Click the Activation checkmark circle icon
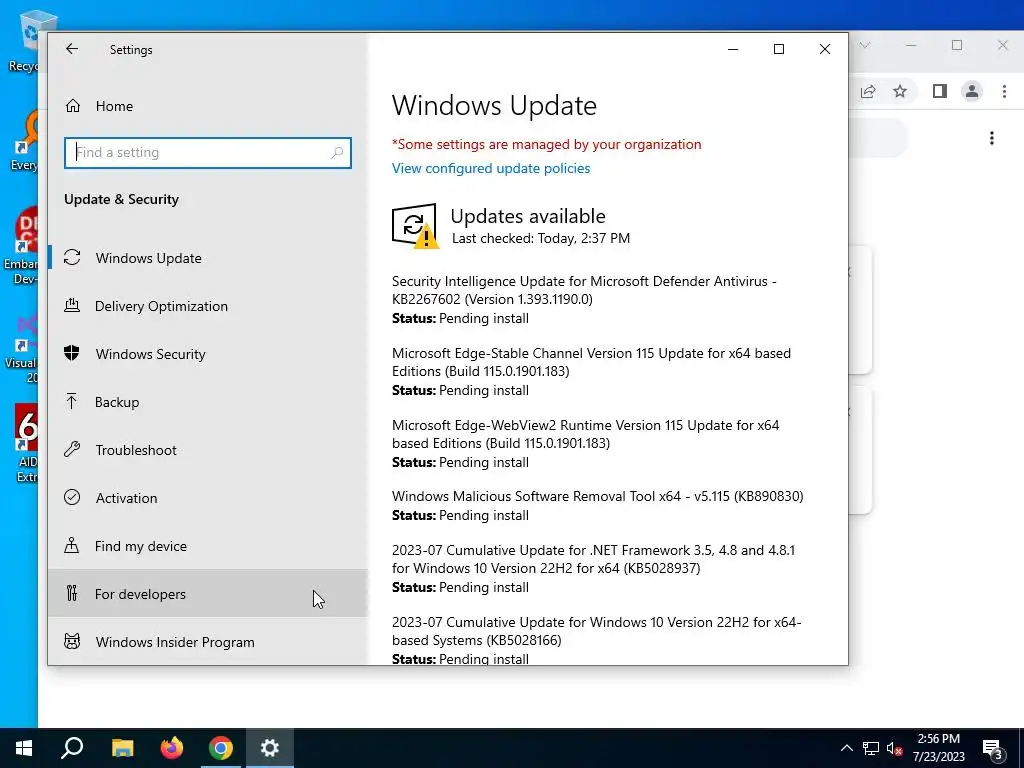The height and width of the screenshot is (768, 1024). (72, 497)
